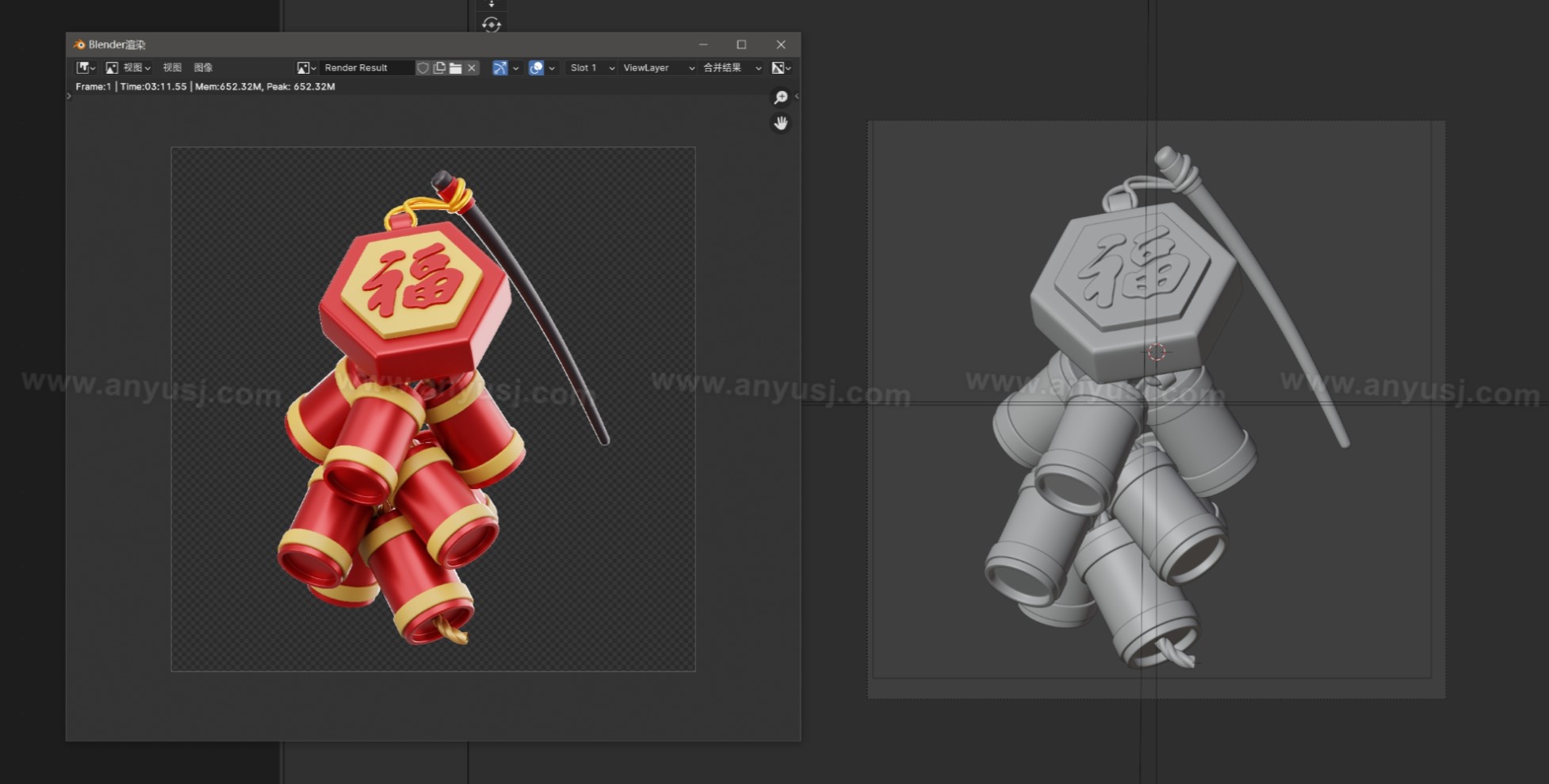Click the orbit gizmo icon above render window
The width and height of the screenshot is (1549, 784).
(x=491, y=25)
